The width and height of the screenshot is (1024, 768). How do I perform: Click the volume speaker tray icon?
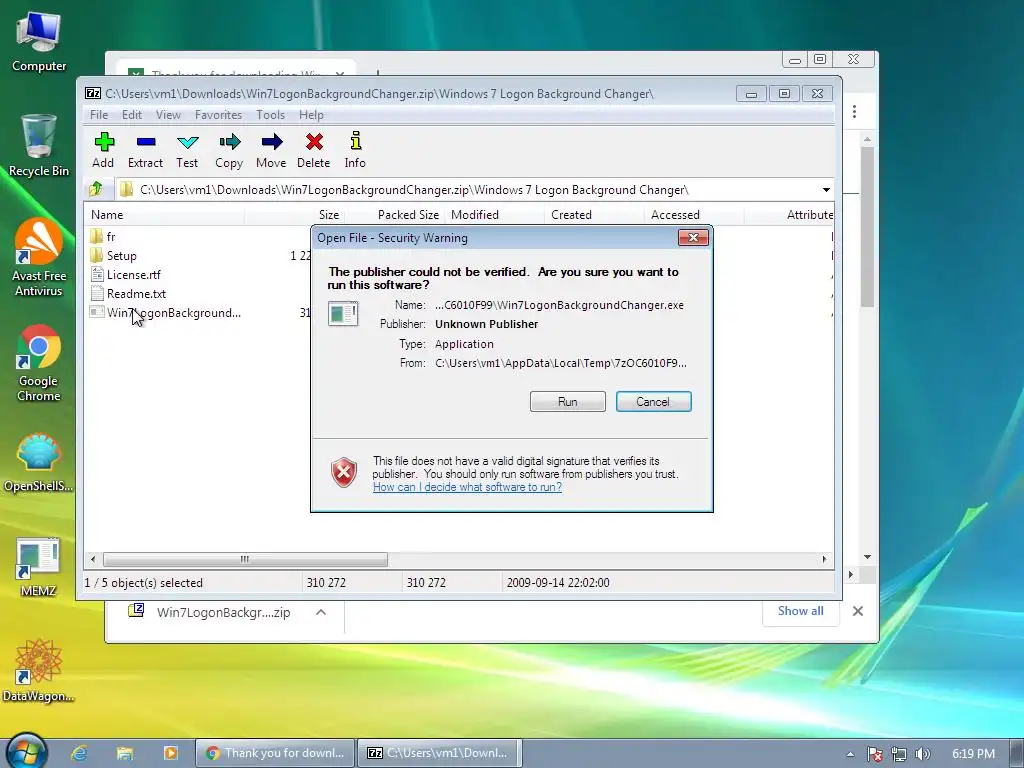[922, 754]
